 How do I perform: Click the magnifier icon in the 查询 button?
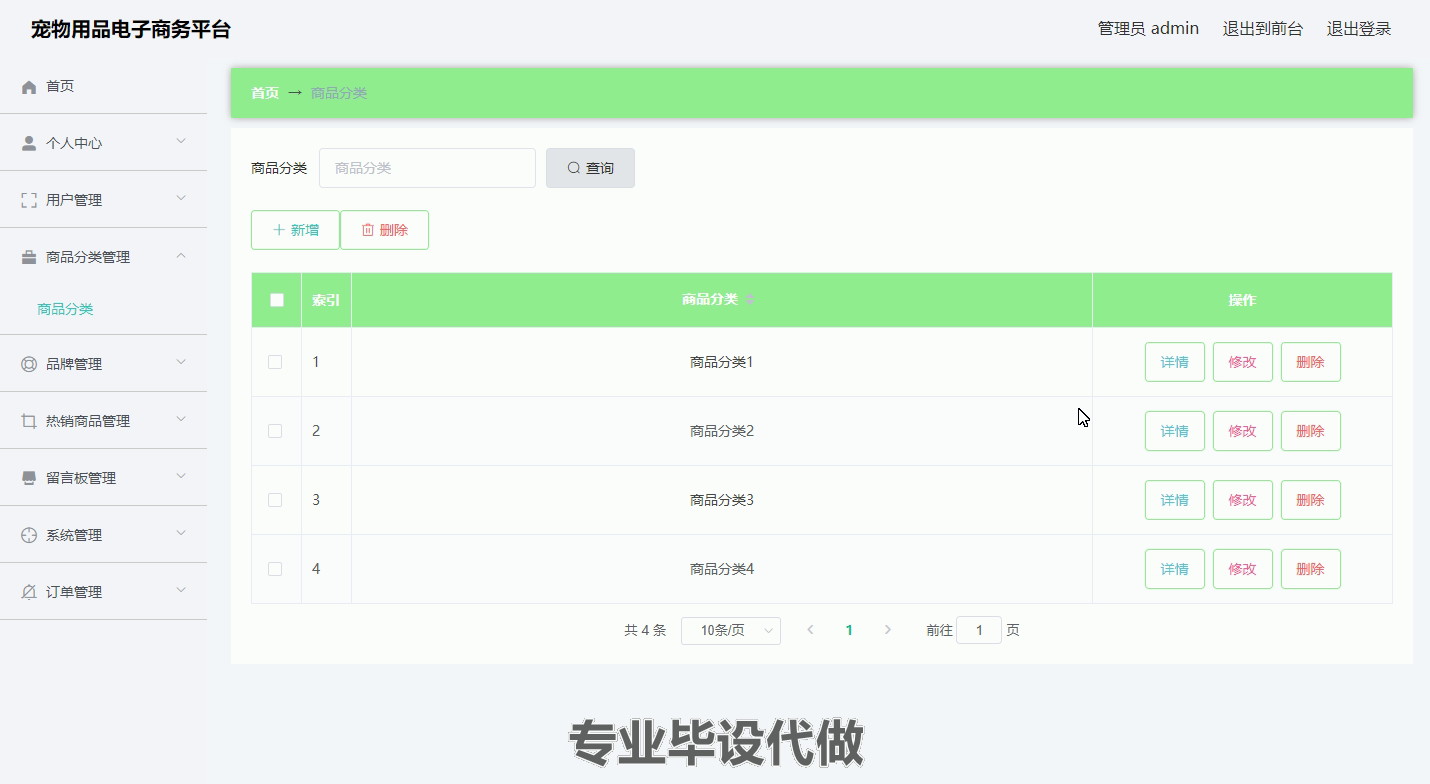574,168
